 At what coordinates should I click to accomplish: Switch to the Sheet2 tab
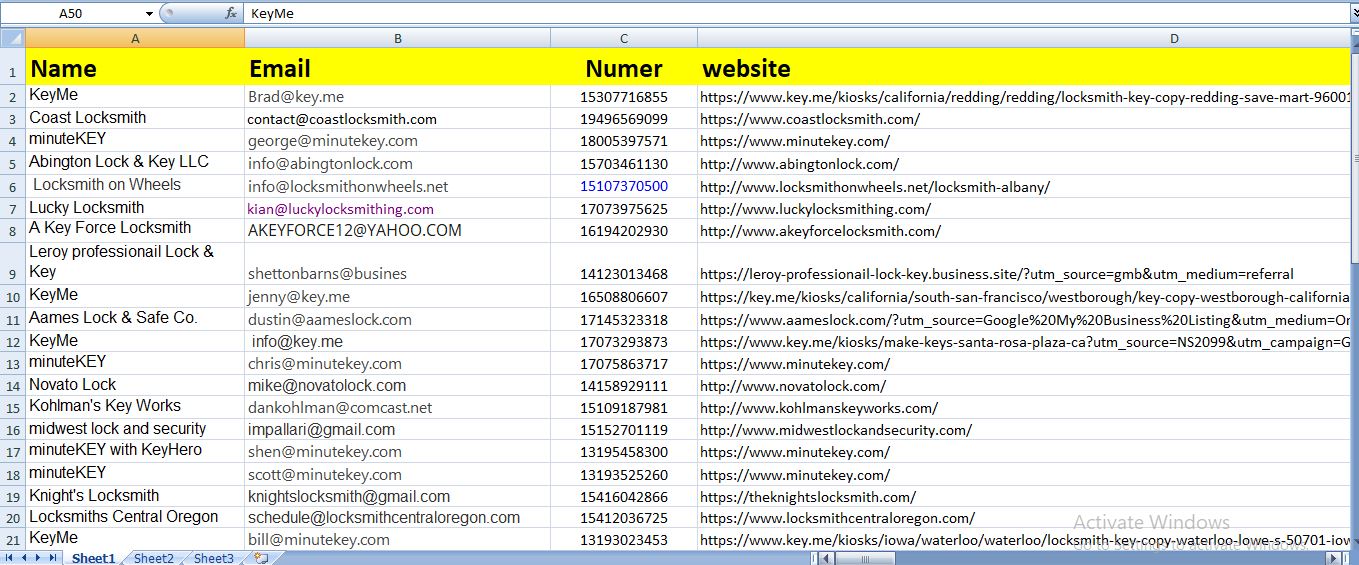(x=154, y=558)
